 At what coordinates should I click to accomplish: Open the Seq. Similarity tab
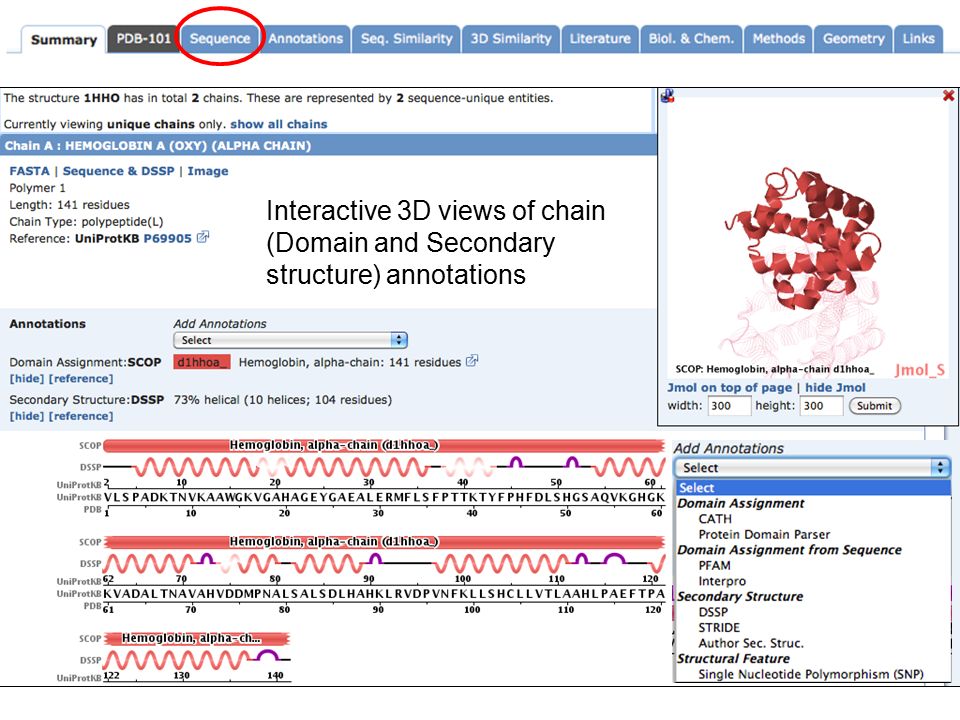coord(407,39)
